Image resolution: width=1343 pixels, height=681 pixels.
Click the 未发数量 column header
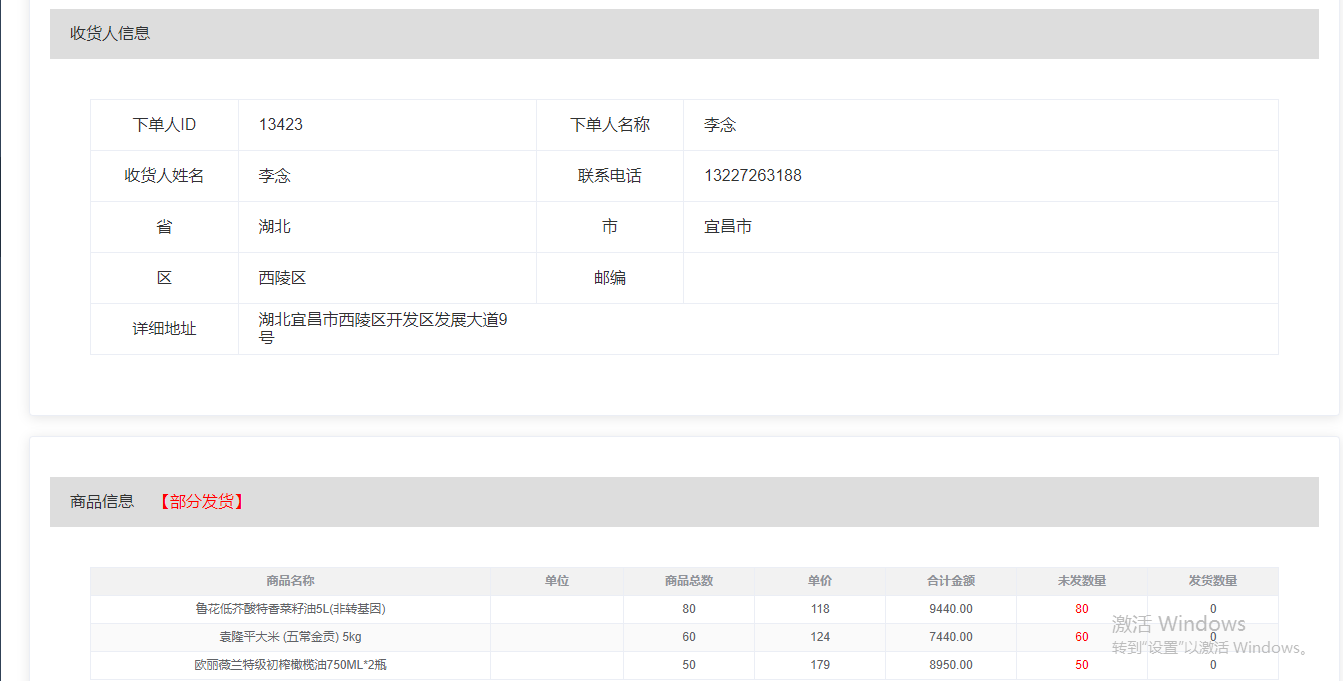click(1081, 581)
